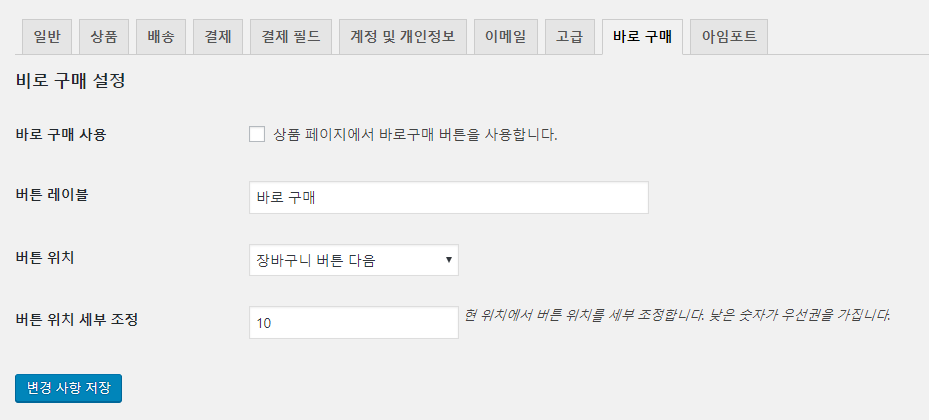Click the 상품 페이지에서 바로구매 버튼을 사용합니다 text

click(415, 135)
